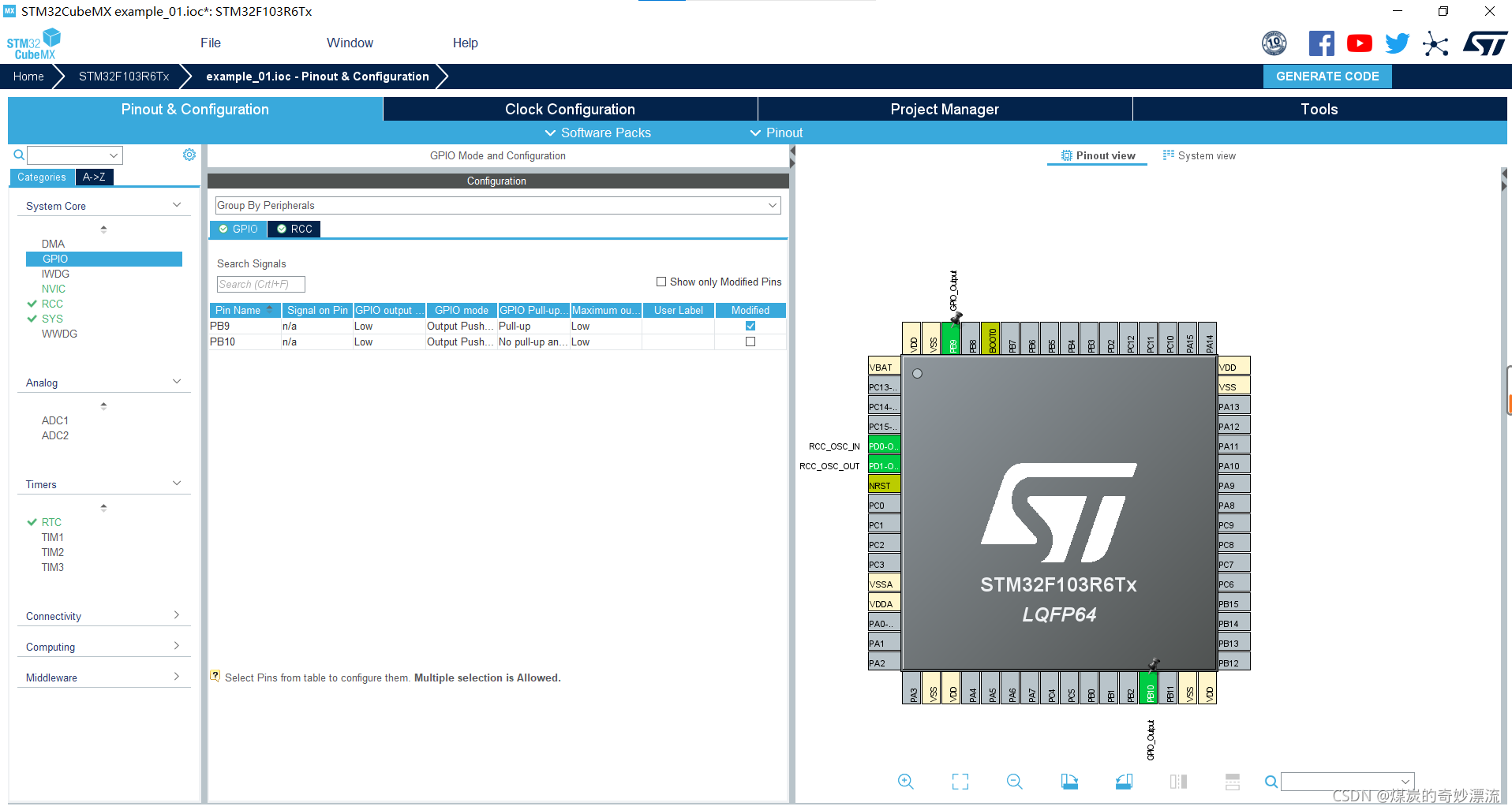Click the green PB10 pin on chip
This screenshot has width=1512, height=810.
point(1149,688)
